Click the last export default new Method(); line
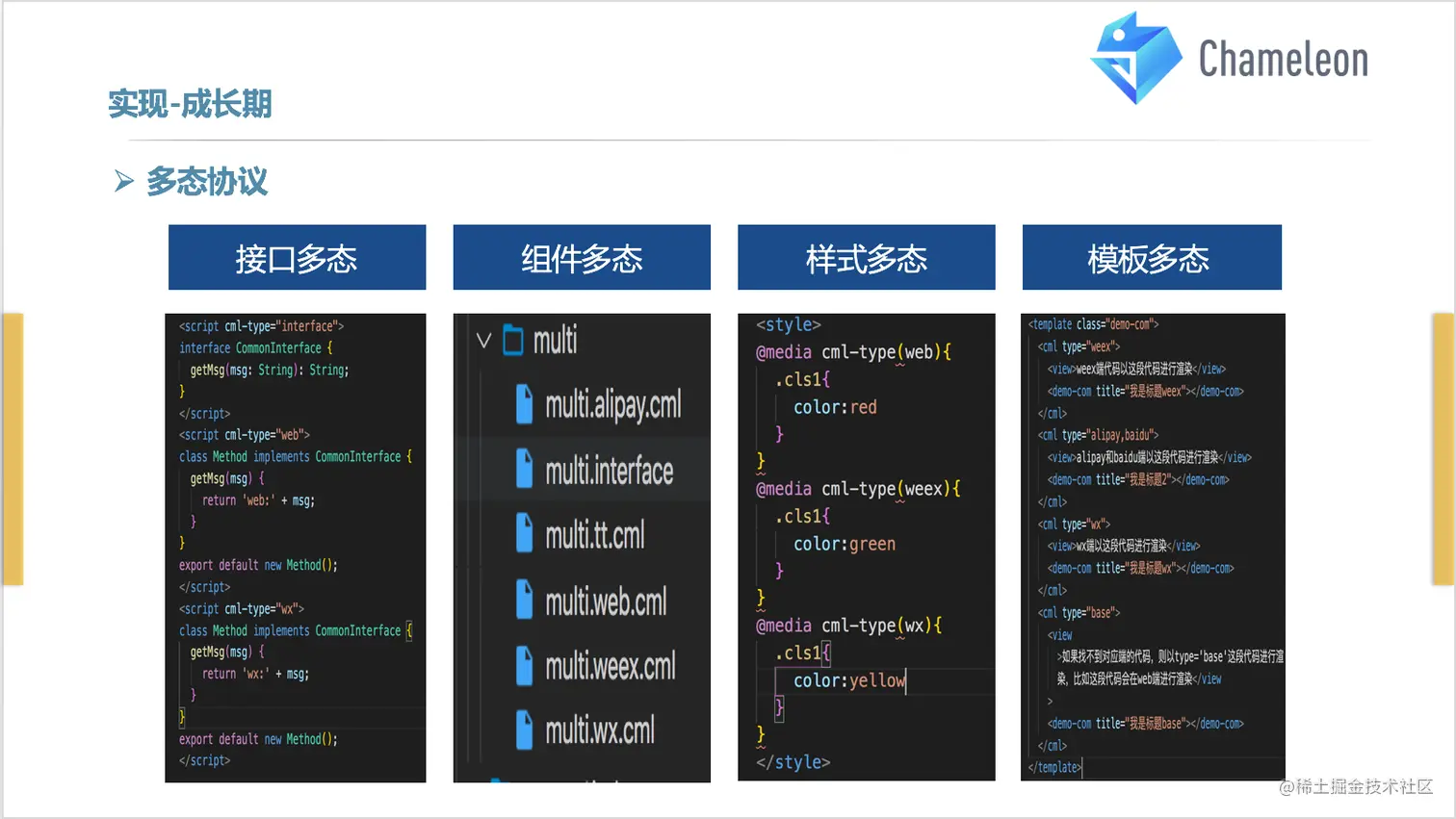Screen dimensions: 1456x819 tap(258, 739)
